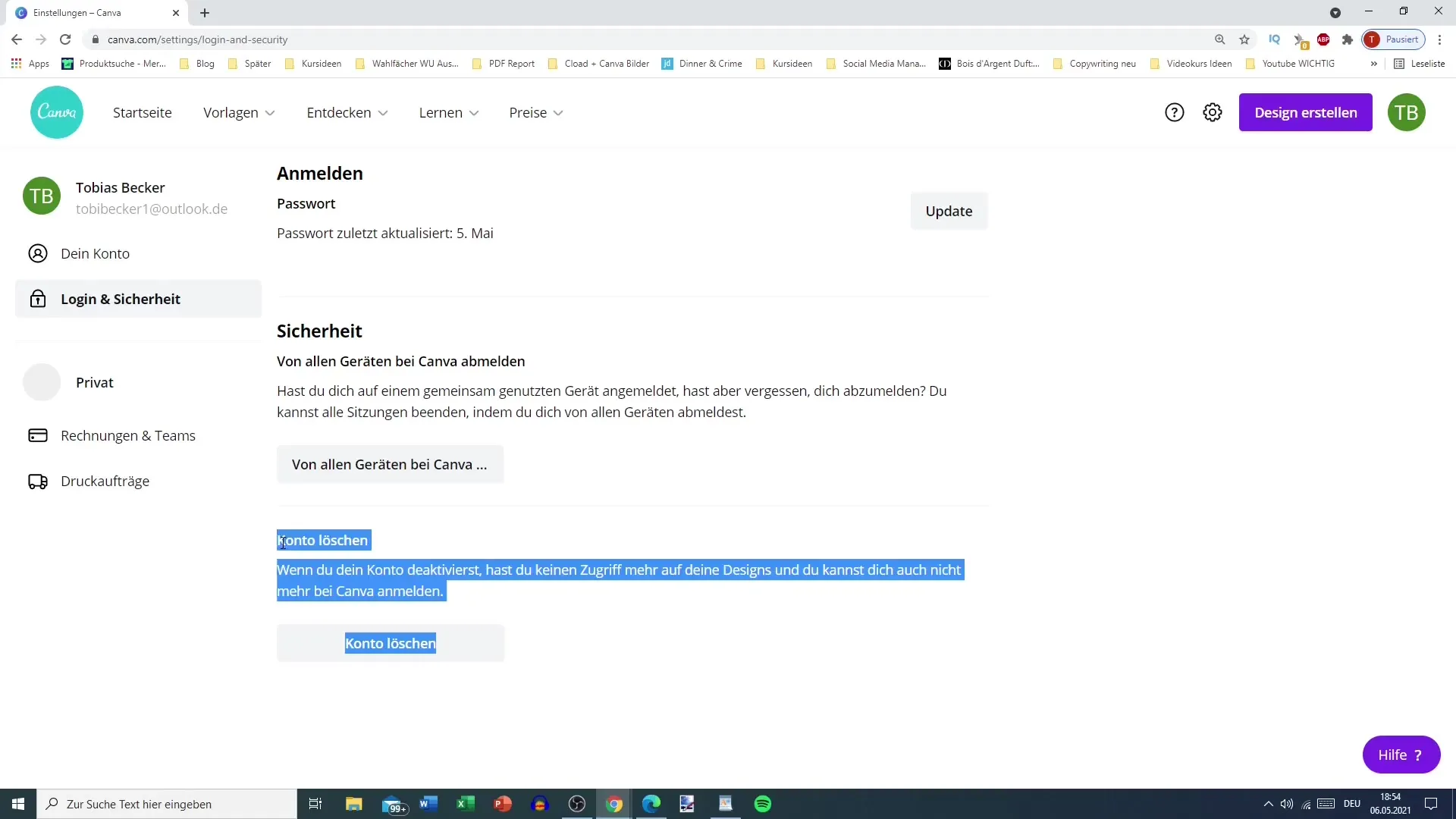Screen dimensions: 1456x819
Task: Open PDF Report bookmark folder
Action: pos(504,64)
